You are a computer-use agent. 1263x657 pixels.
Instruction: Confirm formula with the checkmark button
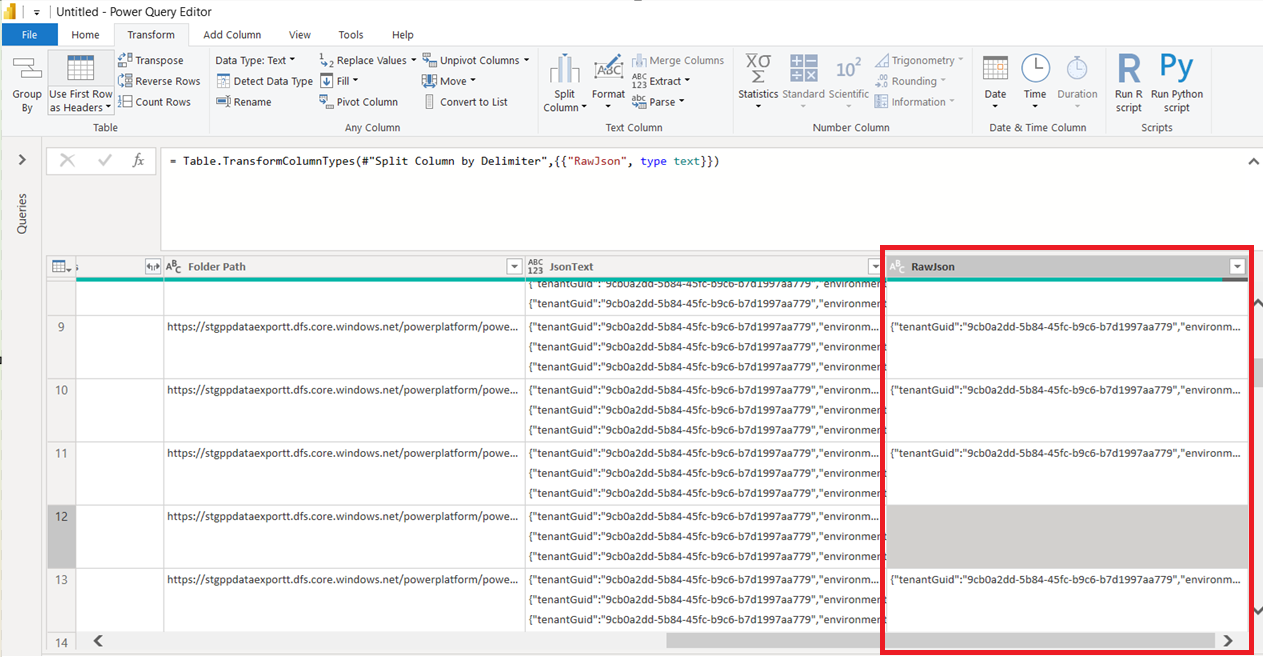click(104, 161)
